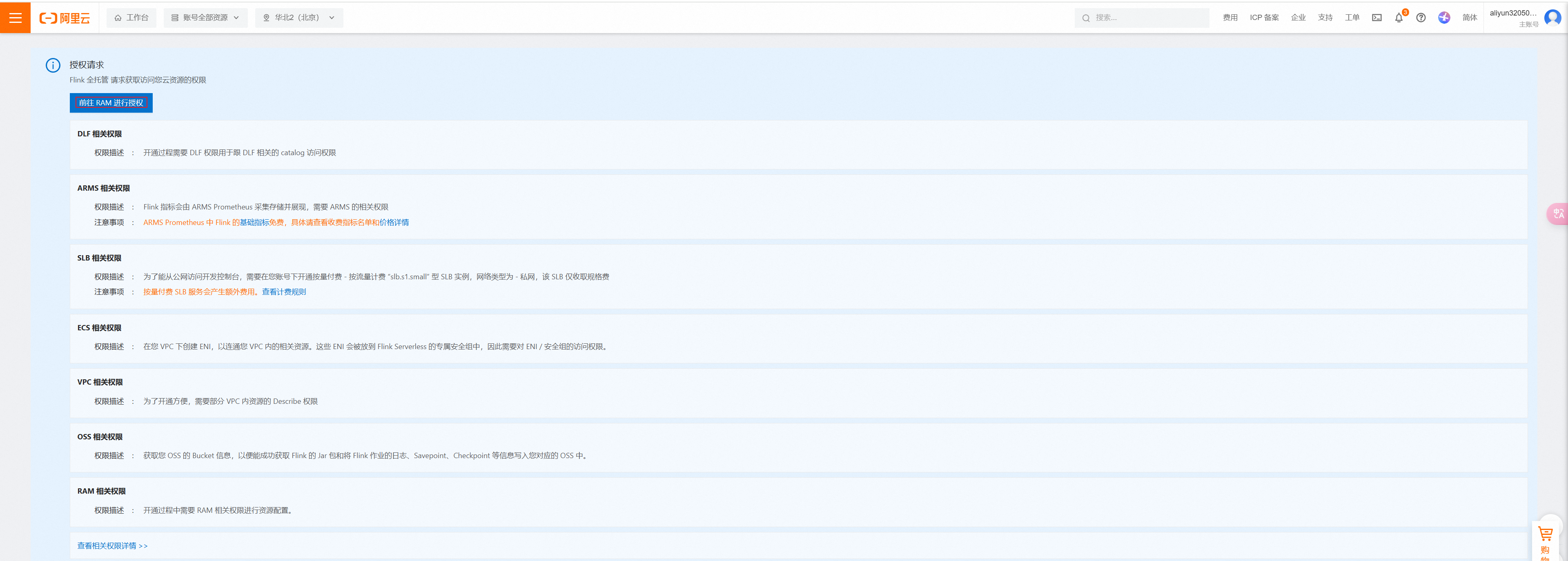Click the RAM 相关权限 heading
The height and width of the screenshot is (561, 1568).
(x=101, y=491)
